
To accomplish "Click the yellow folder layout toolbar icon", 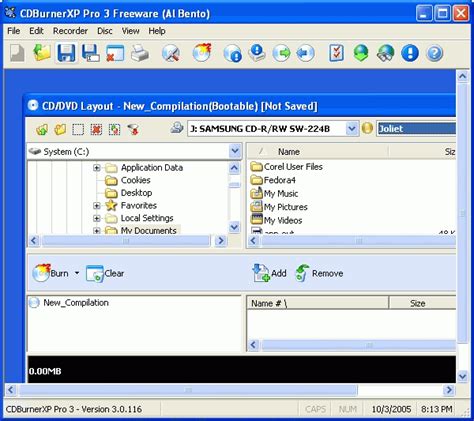I will point(60,129).
